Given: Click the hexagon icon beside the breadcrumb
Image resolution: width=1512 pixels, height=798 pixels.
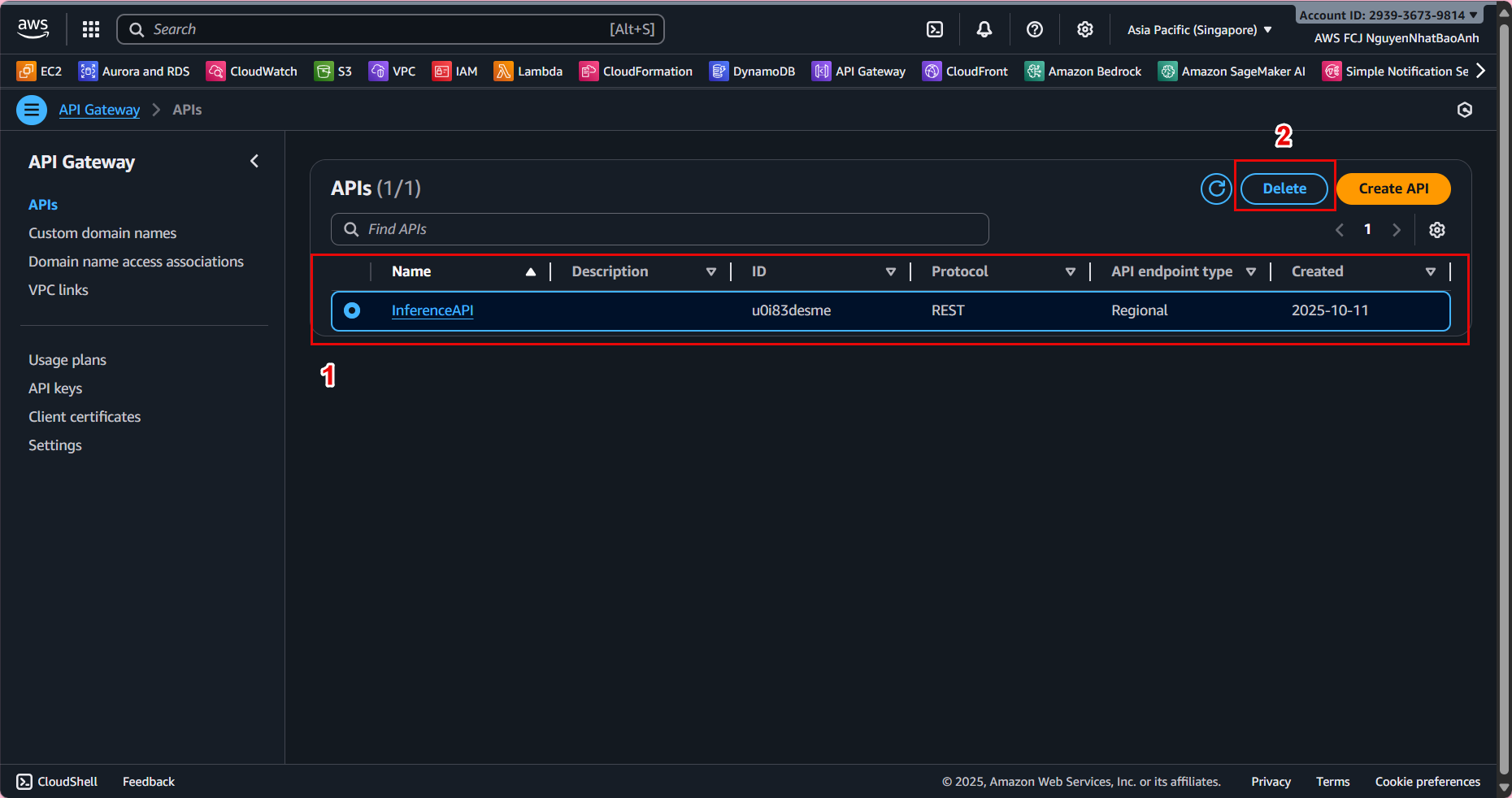Looking at the screenshot, I should pos(1465,110).
